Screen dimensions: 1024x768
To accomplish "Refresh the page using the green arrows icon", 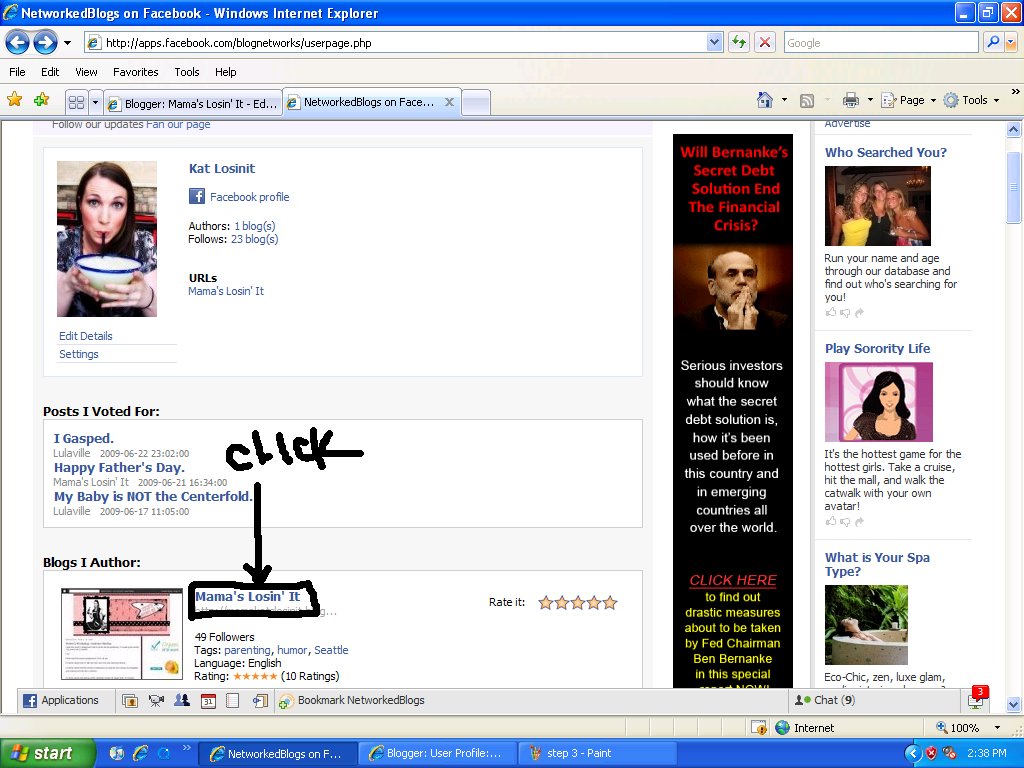I will click(739, 42).
